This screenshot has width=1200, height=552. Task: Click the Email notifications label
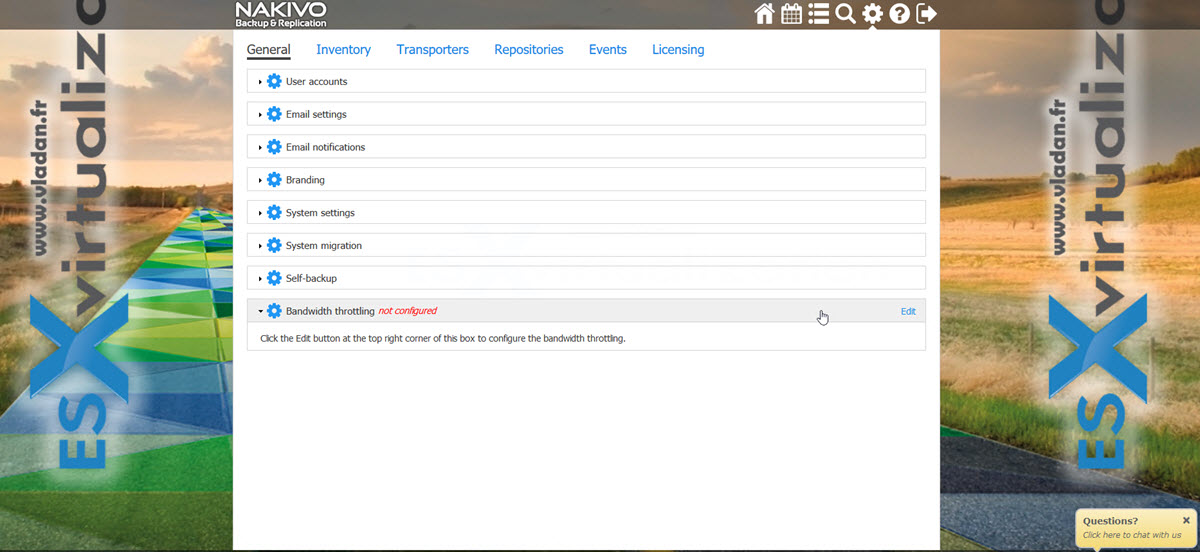[x=325, y=148]
